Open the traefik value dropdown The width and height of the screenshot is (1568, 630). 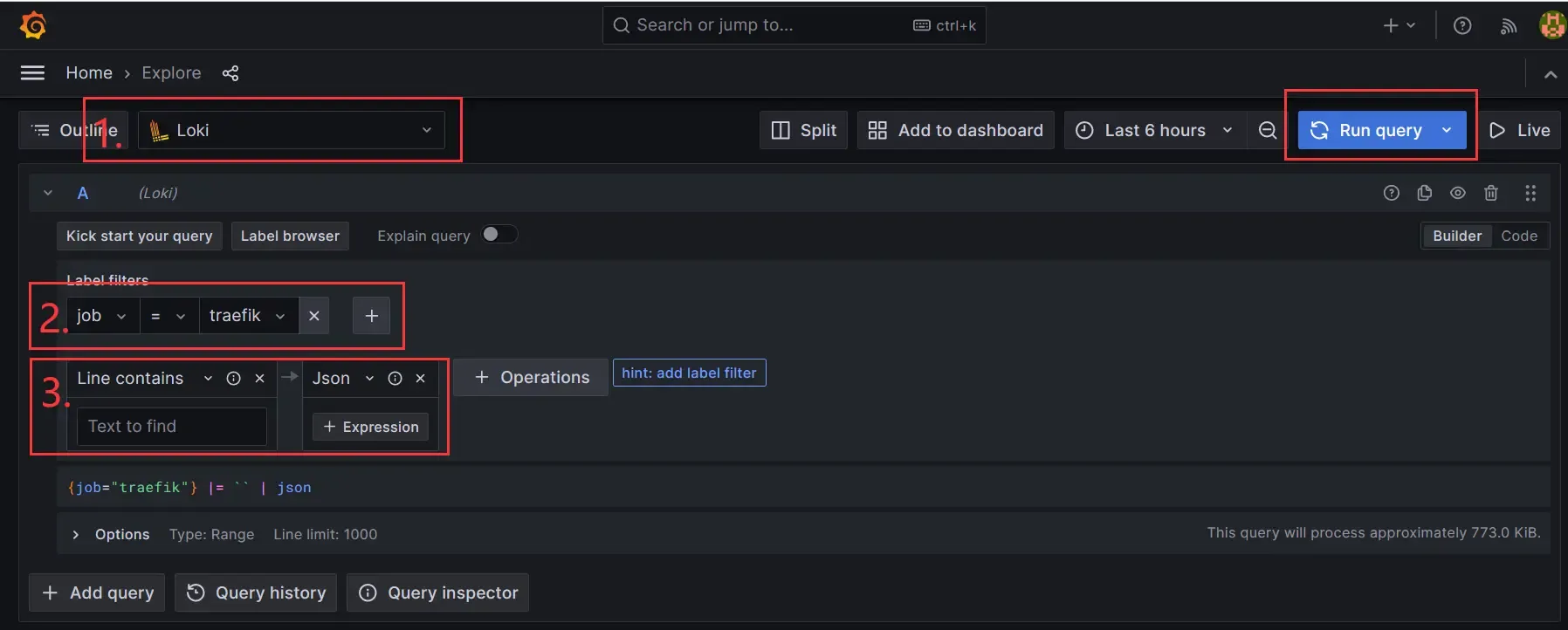pyautogui.click(x=249, y=316)
